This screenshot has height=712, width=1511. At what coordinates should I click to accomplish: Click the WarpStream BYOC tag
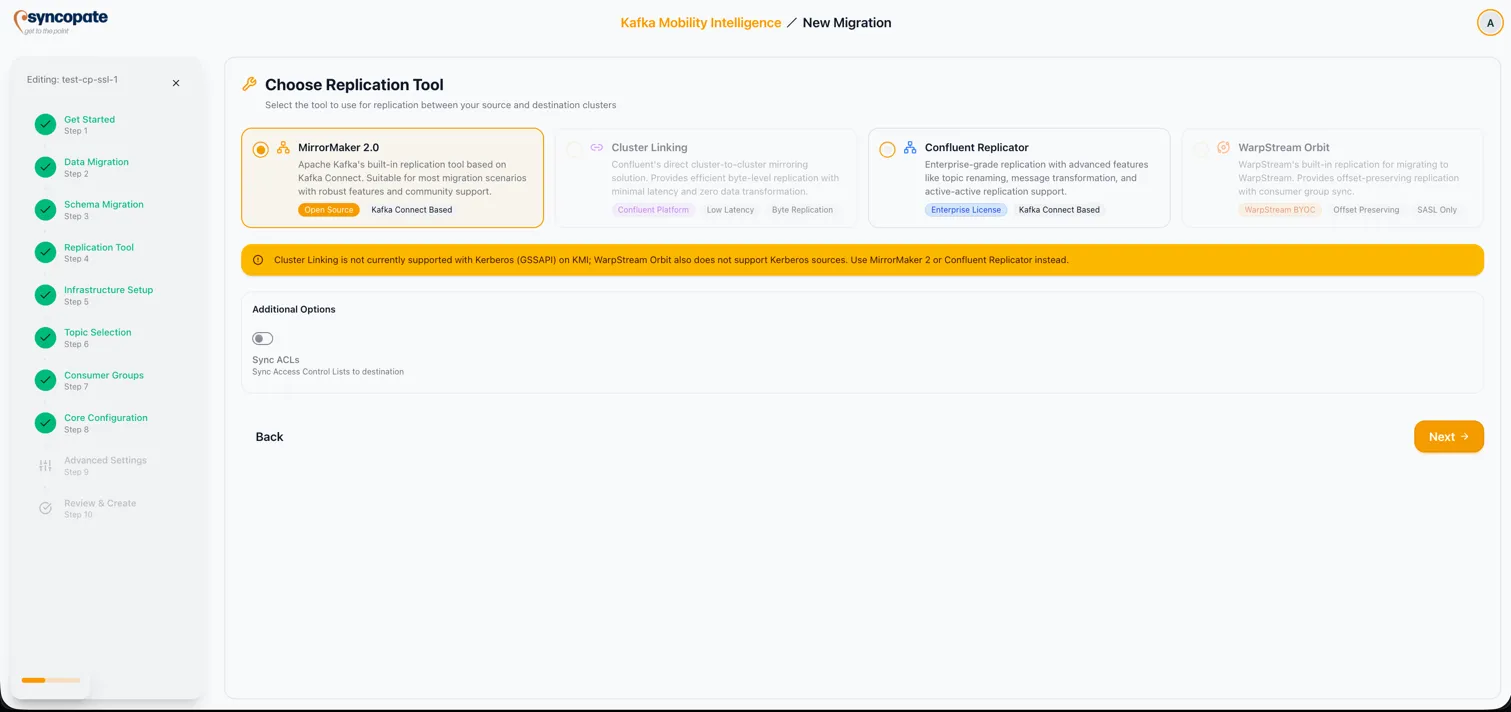(x=1280, y=210)
